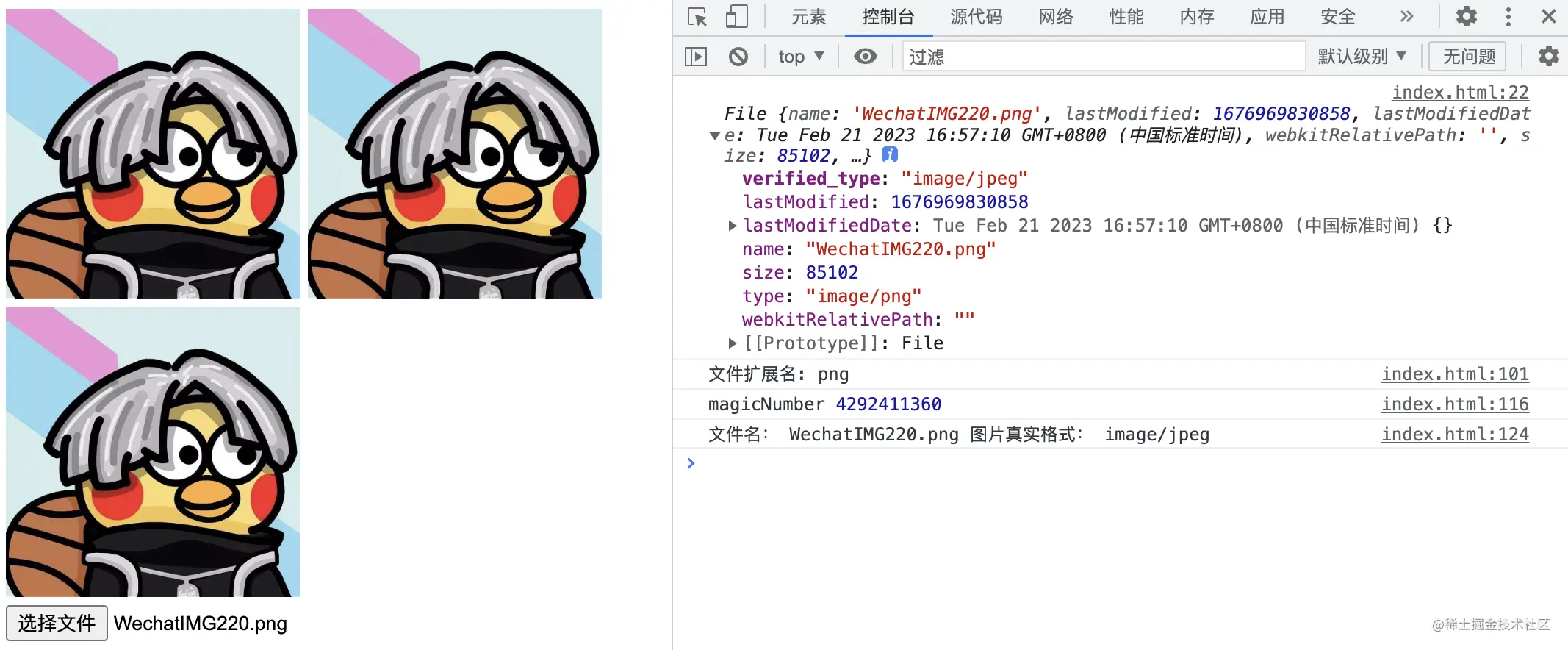Switch to the 元素 tab
The height and width of the screenshot is (650, 1568).
coord(808,17)
